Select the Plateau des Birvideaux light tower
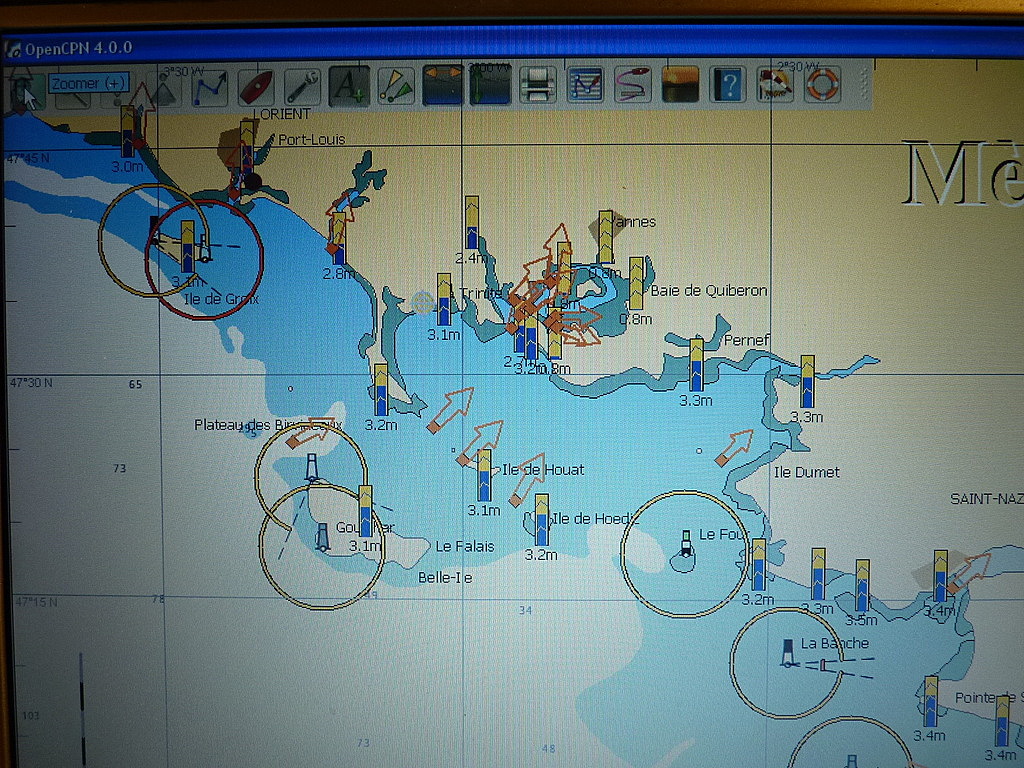1024x768 pixels. point(312,468)
